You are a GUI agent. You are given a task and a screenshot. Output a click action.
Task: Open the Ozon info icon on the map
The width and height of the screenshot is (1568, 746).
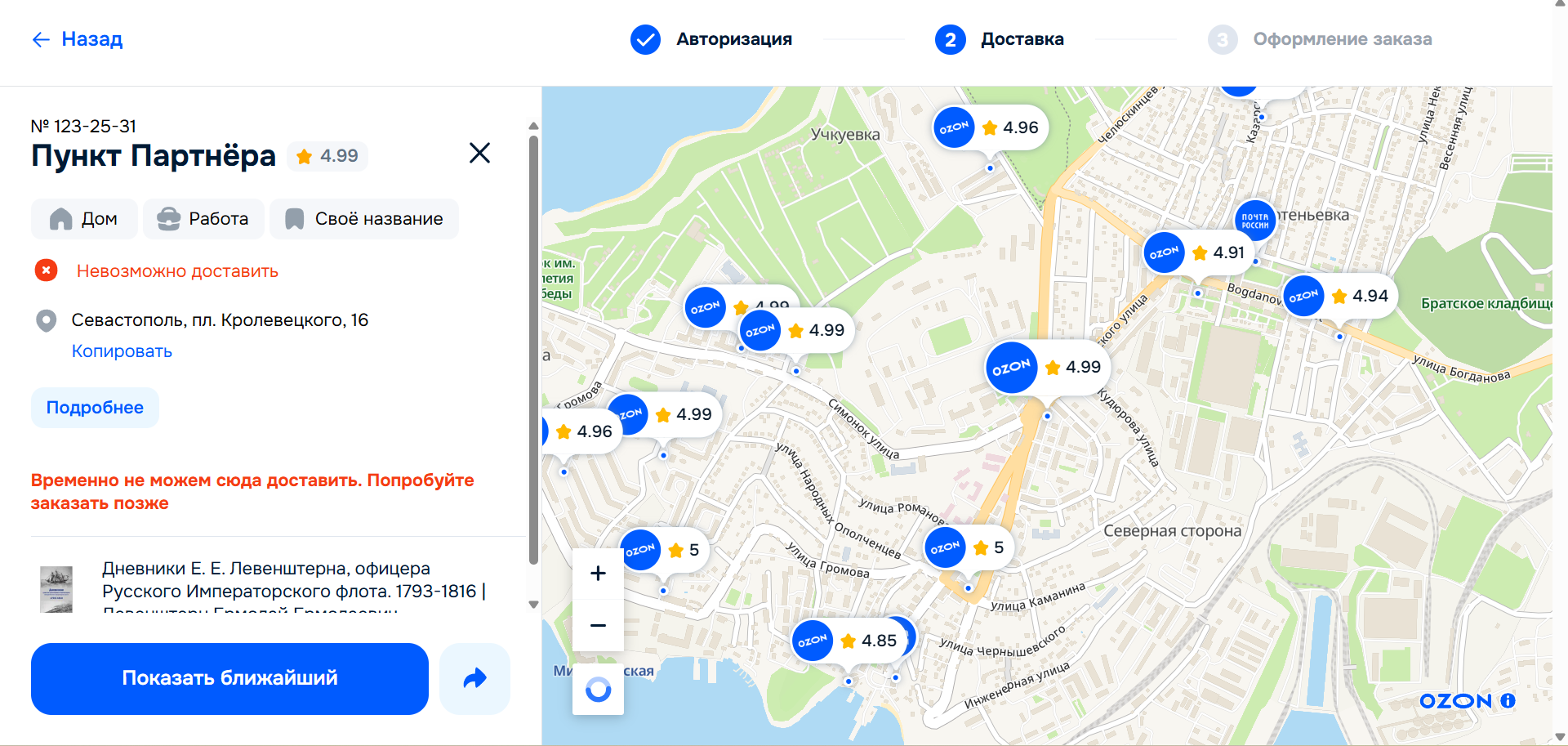point(1508,701)
